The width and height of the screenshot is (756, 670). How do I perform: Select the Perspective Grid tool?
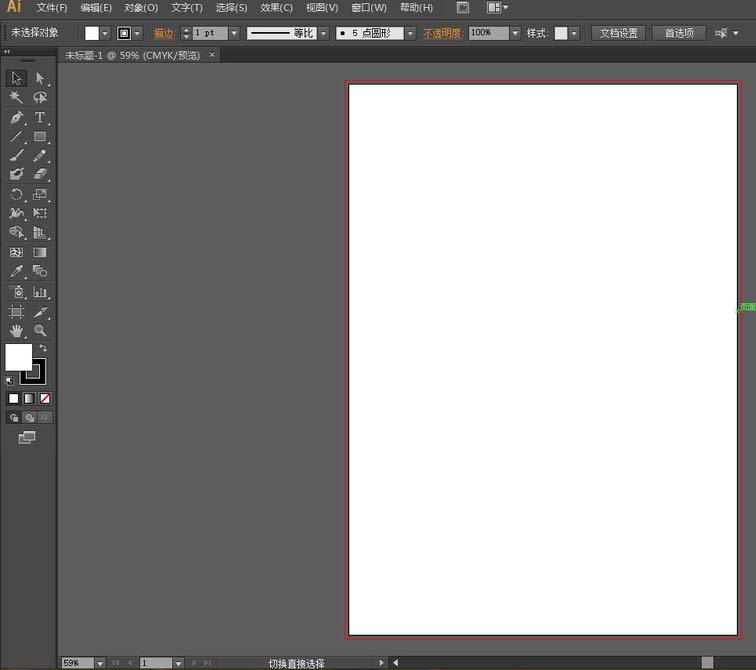pyautogui.click(x=40, y=232)
